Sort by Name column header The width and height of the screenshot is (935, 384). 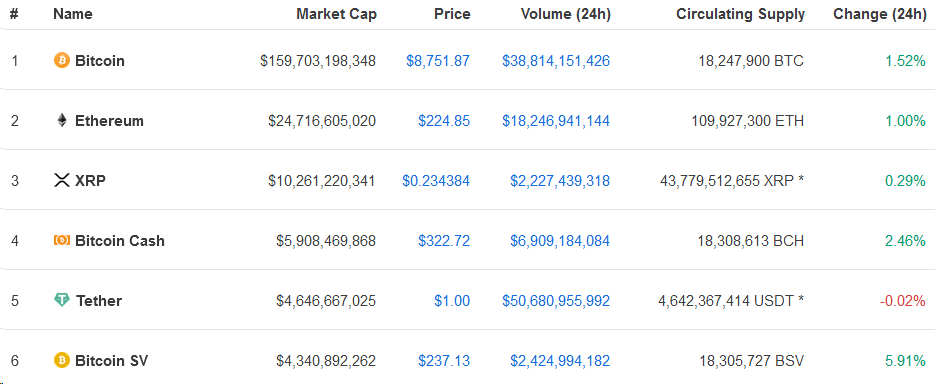(75, 14)
